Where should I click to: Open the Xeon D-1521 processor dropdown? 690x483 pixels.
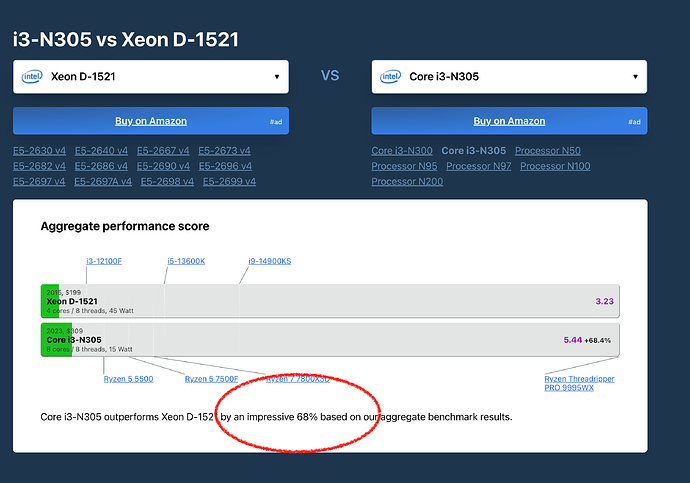(151, 77)
